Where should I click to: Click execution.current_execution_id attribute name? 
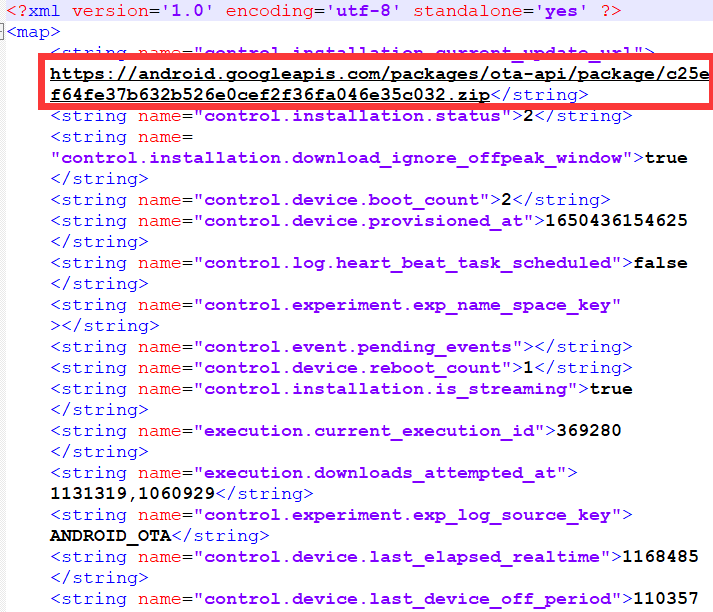coord(369,431)
